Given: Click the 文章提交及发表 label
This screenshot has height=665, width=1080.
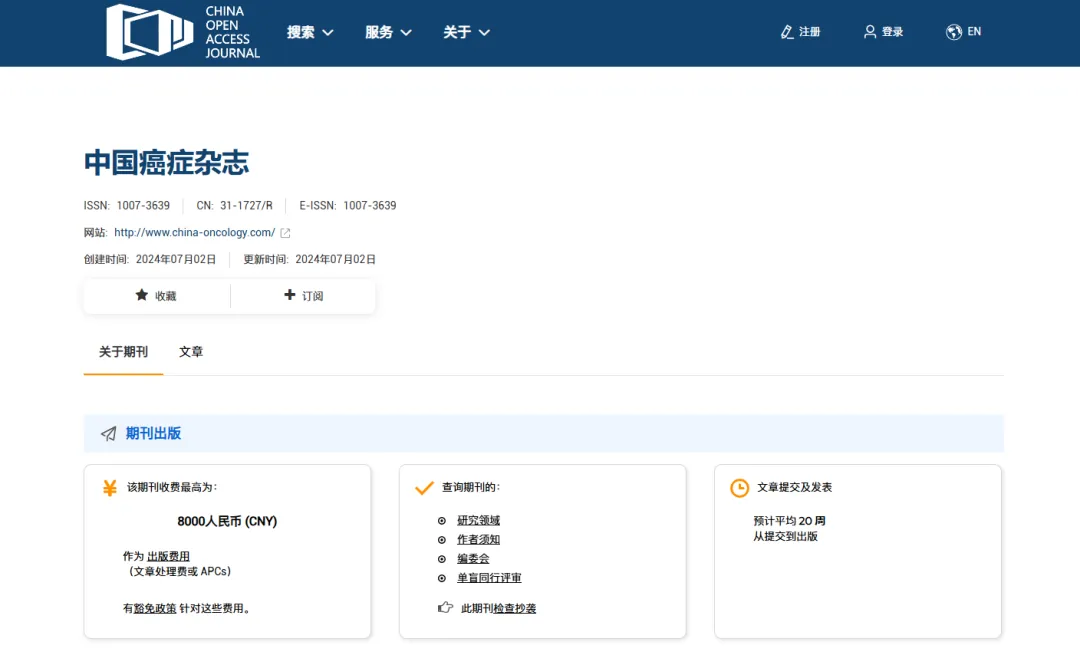Looking at the screenshot, I should tap(795, 487).
